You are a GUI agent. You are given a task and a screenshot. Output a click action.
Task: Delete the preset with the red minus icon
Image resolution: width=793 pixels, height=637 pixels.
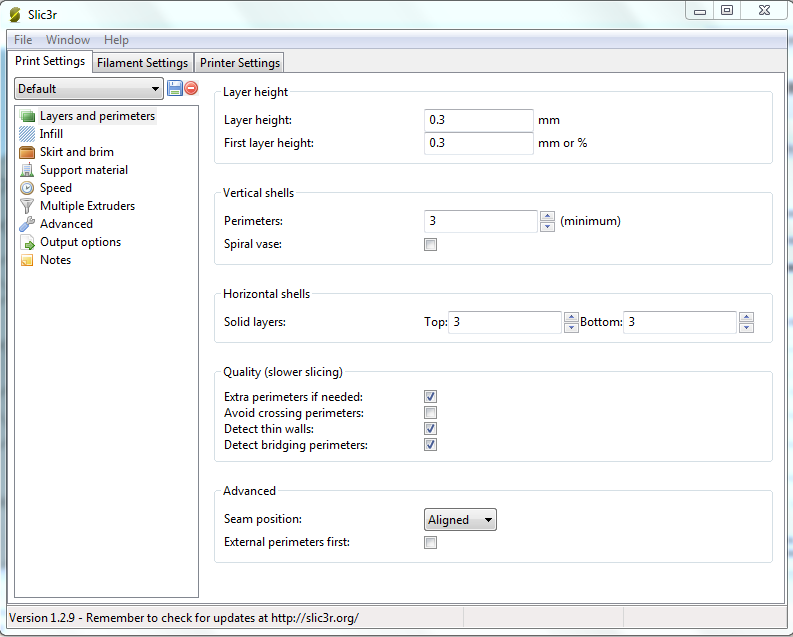(x=191, y=88)
